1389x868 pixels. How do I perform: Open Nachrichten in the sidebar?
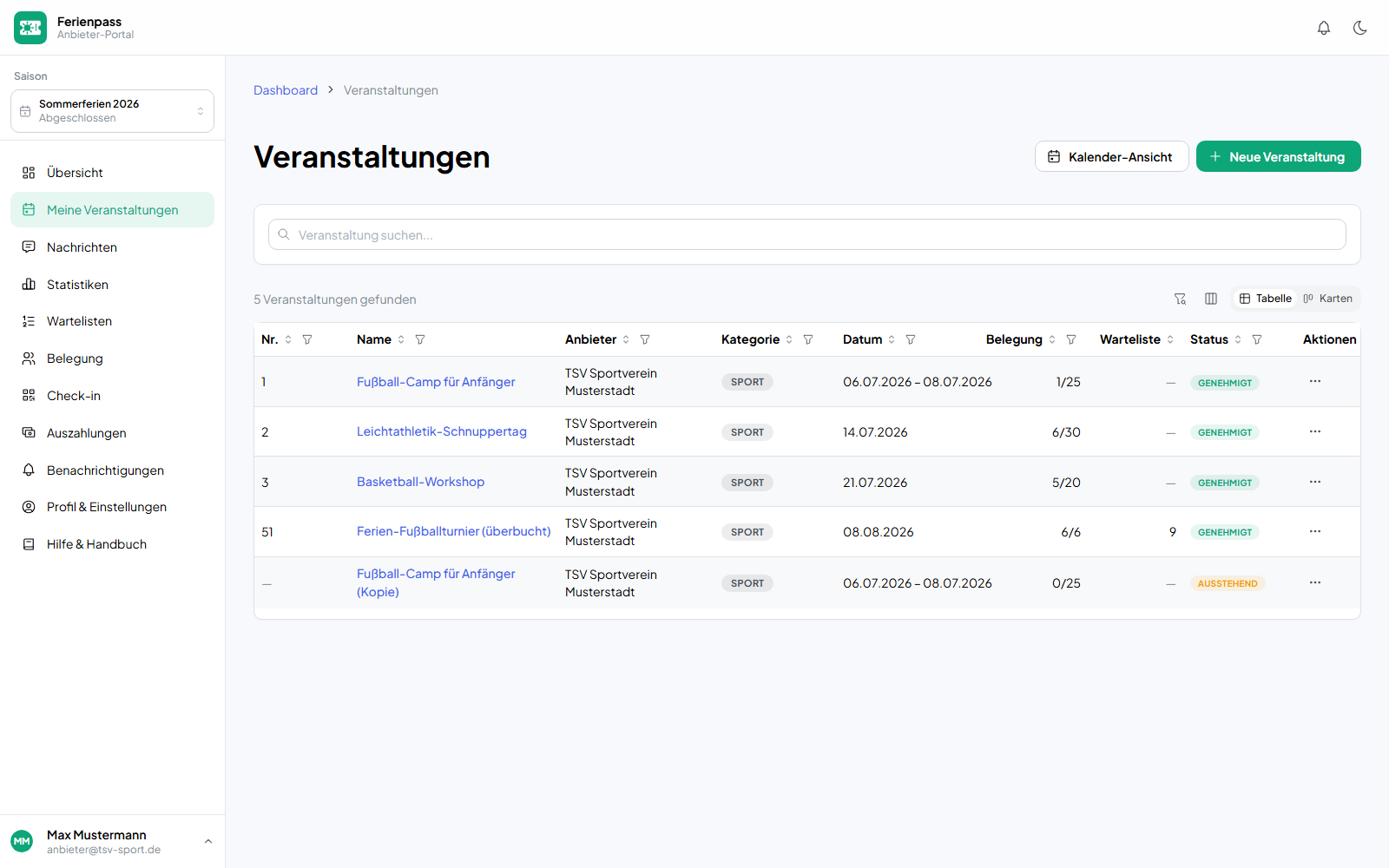click(x=112, y=247)
